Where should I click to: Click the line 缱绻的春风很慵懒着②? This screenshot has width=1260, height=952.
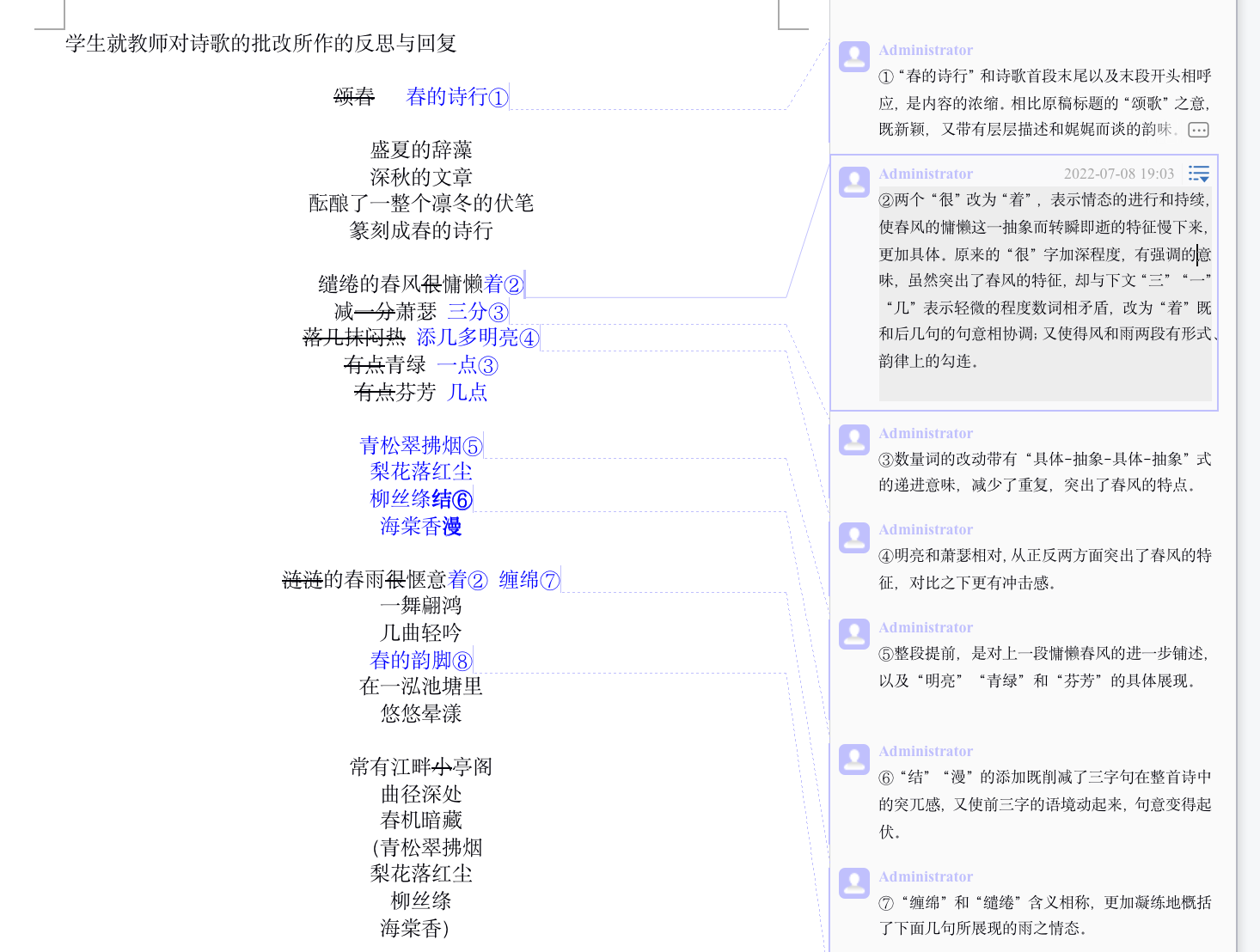421,284
